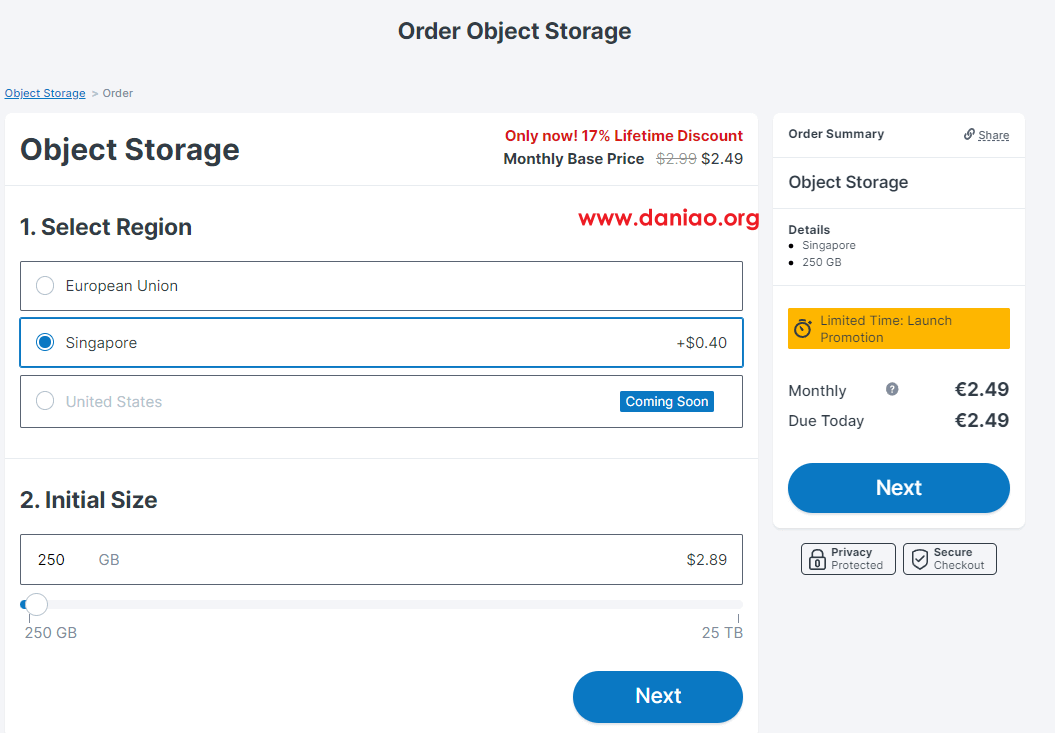The image size is (1055, 733).
Task: Select the United States region radio button
Action: coord(45,401)
